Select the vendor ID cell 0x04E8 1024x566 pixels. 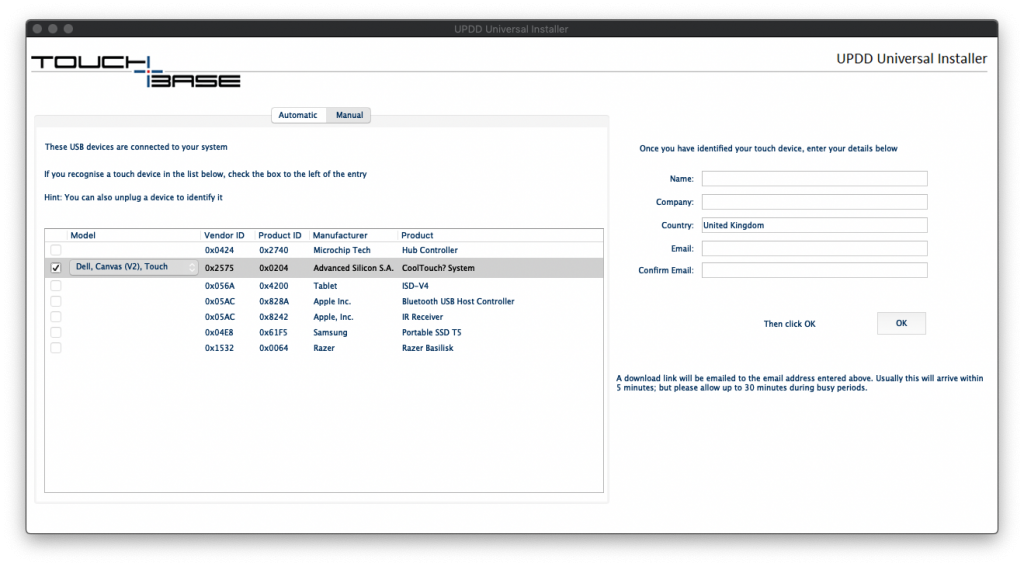(x=219, y=332)
